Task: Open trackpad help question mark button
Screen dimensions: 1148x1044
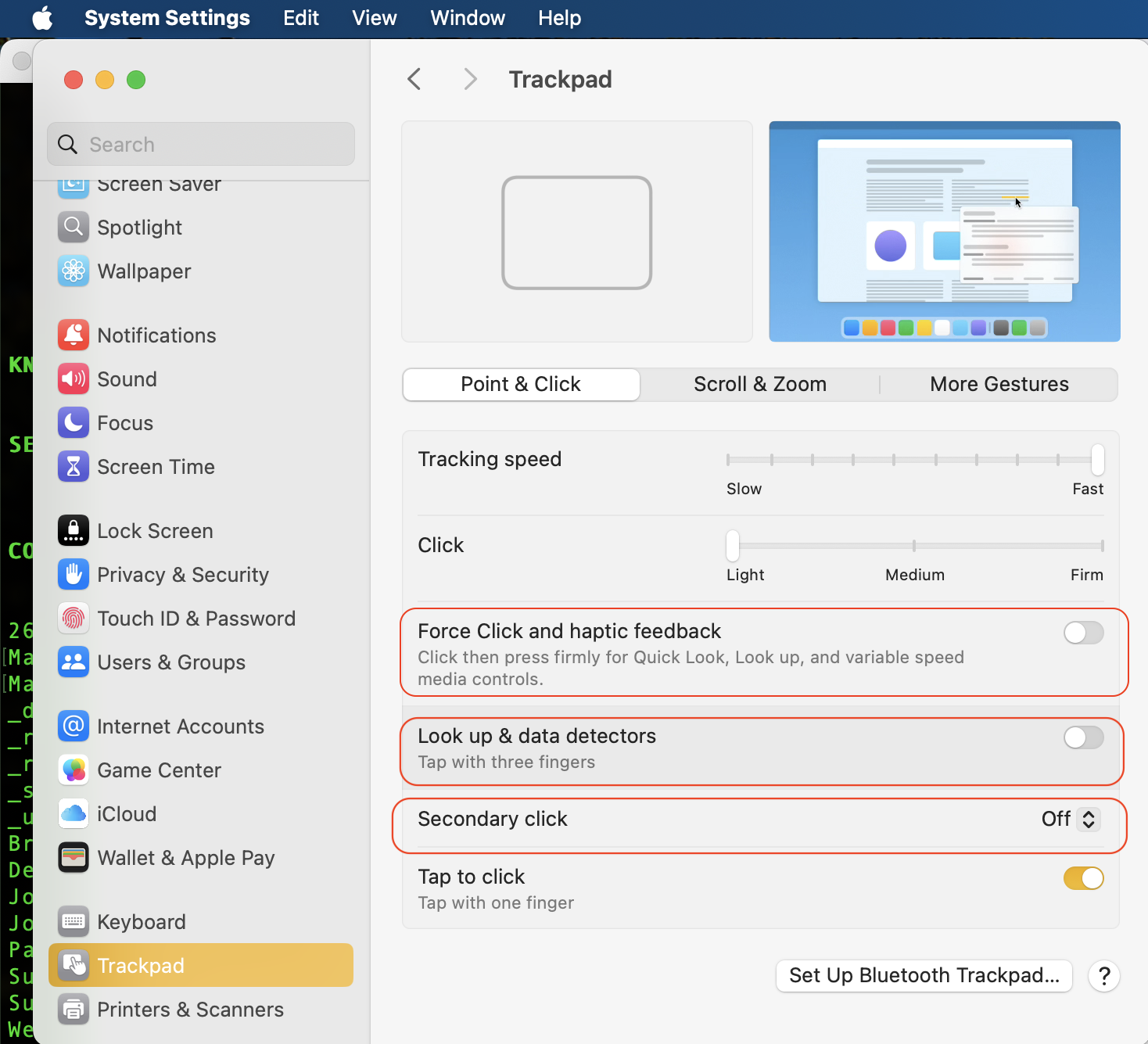Action: point(1104,976)
